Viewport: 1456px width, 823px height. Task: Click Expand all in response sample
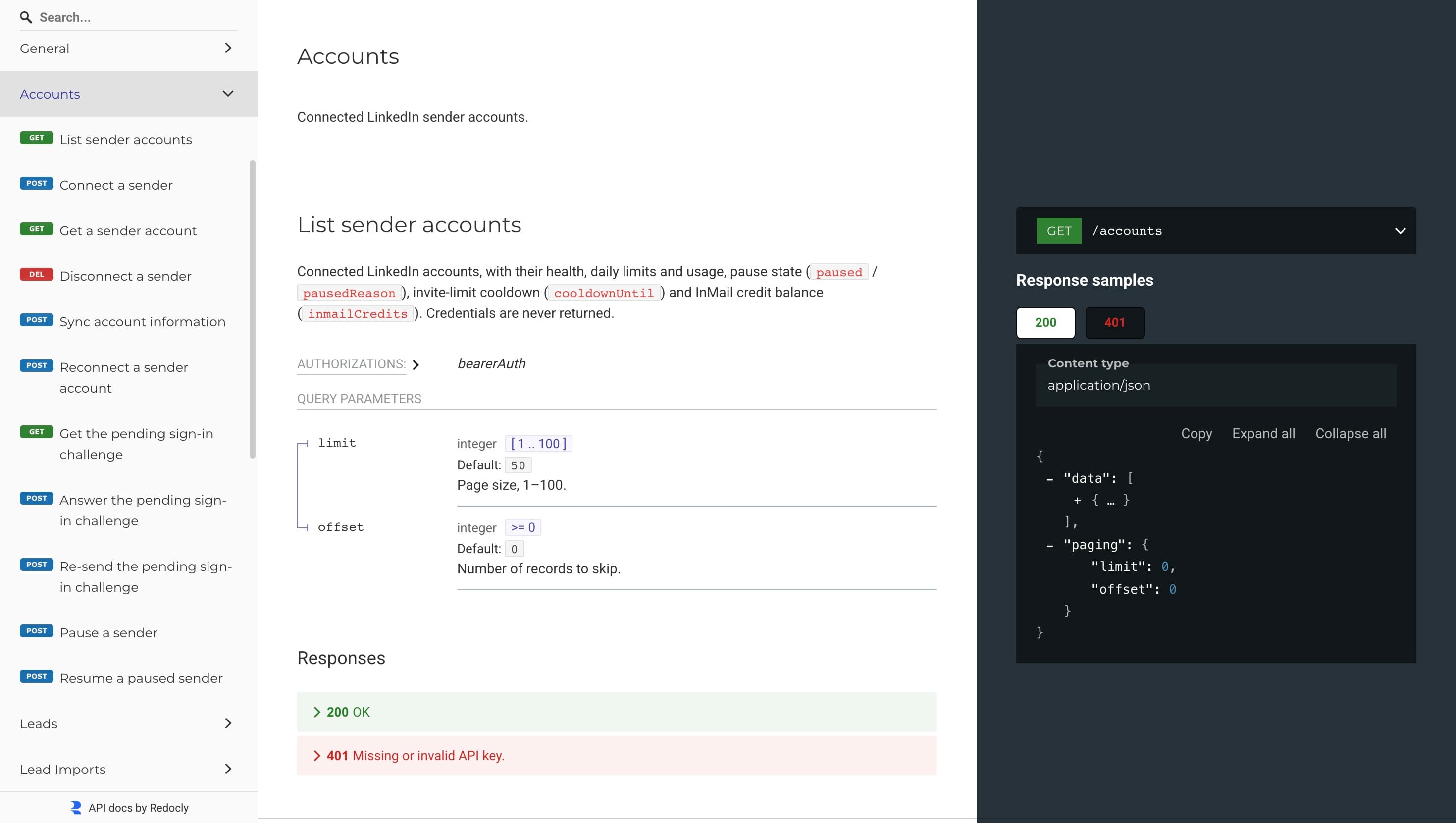[1263, 434]
